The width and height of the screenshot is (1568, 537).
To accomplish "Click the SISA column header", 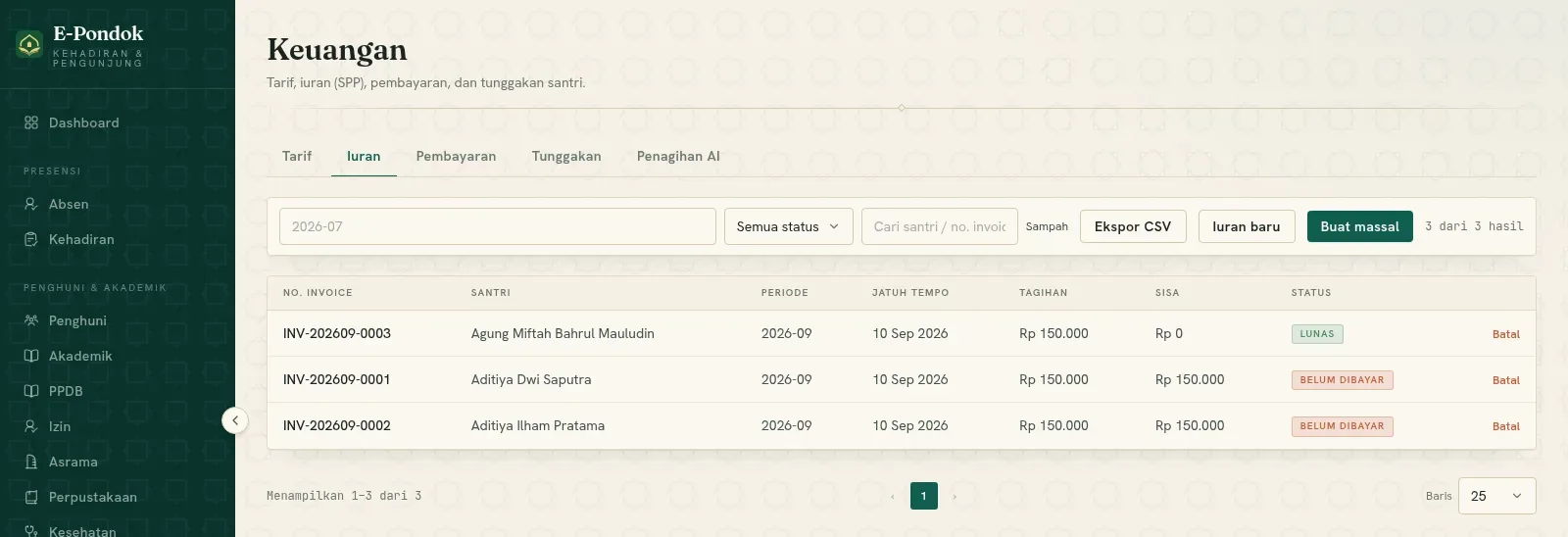I will (1167, 293).
